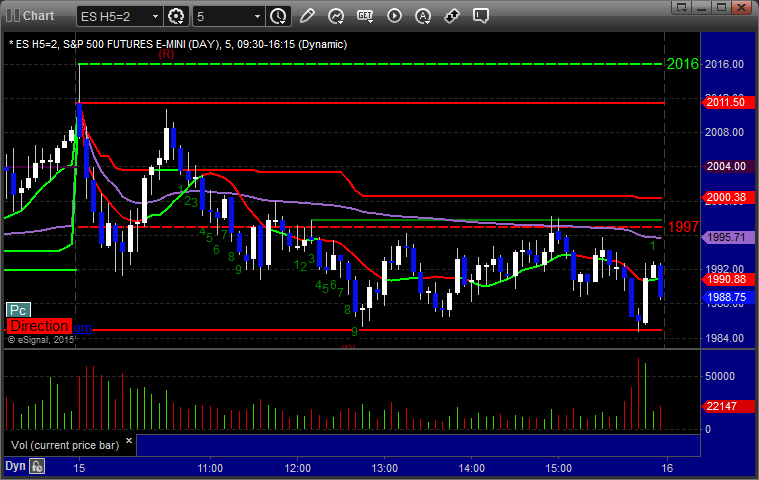Click the red 1997 level label
The width and height of the screenshot is (759, 480).
pos(683,226)
